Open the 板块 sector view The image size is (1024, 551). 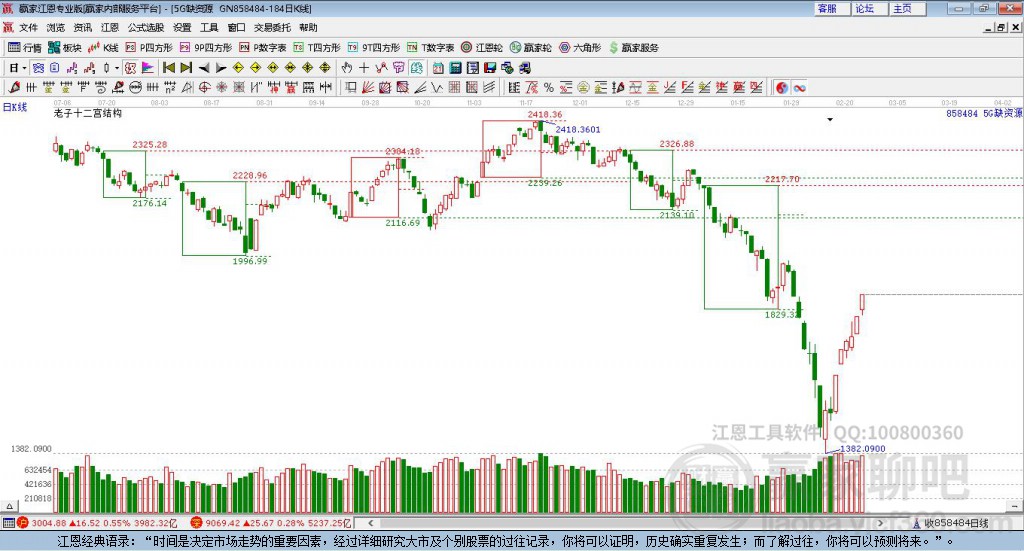pos(65,48)
